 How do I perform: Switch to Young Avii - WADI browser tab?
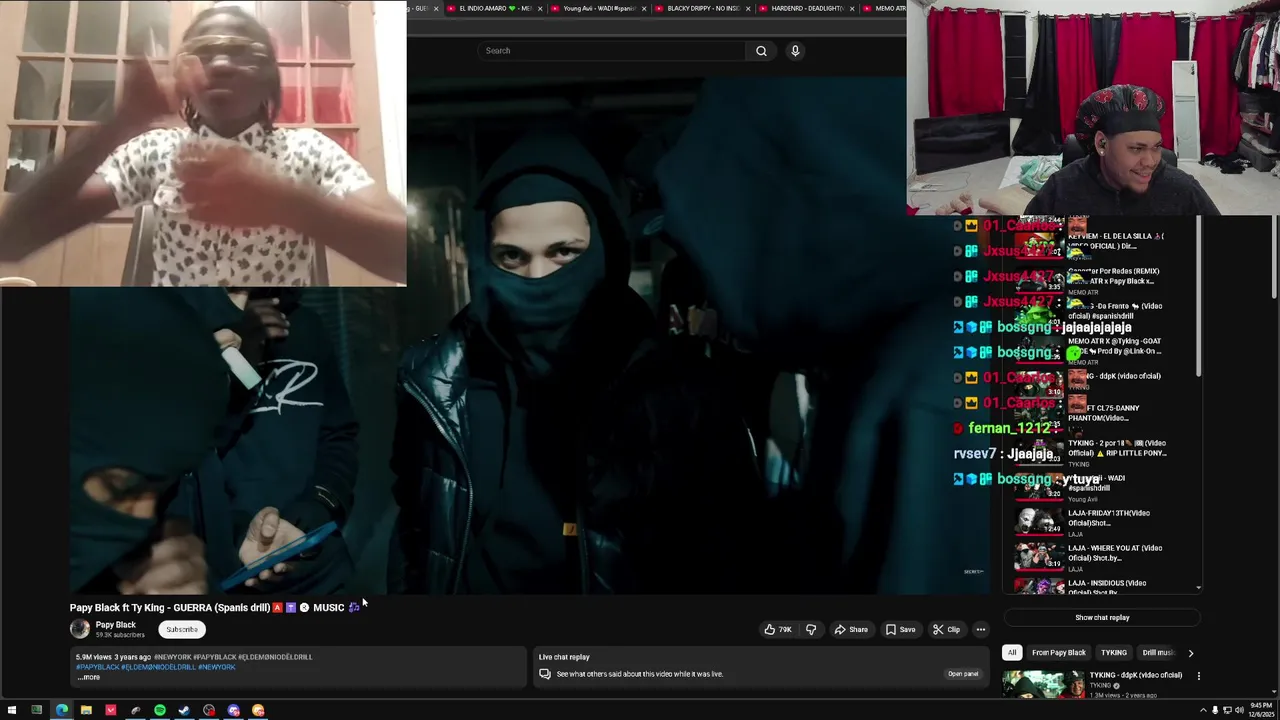pyautogui.click(x=598, y=8)
